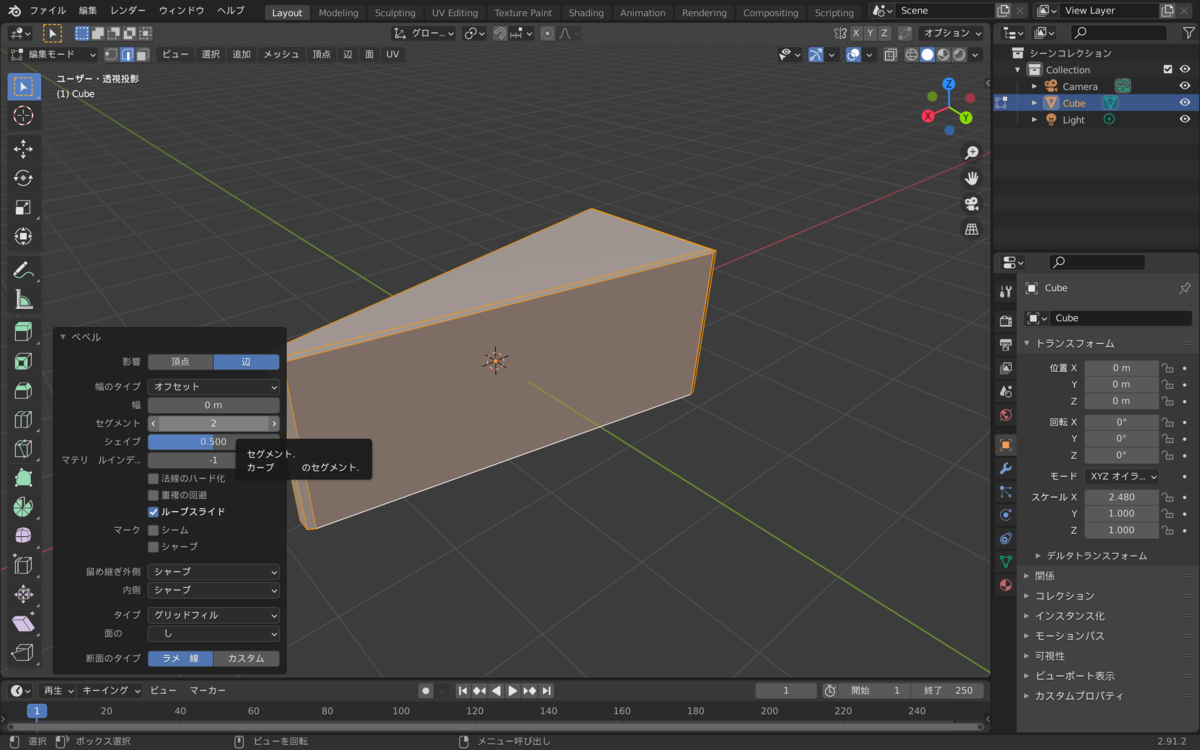Viewport: 1200px width, 750px height.
Task: Open the メッシュ menu in viewport header
Action: click(281, 54)
